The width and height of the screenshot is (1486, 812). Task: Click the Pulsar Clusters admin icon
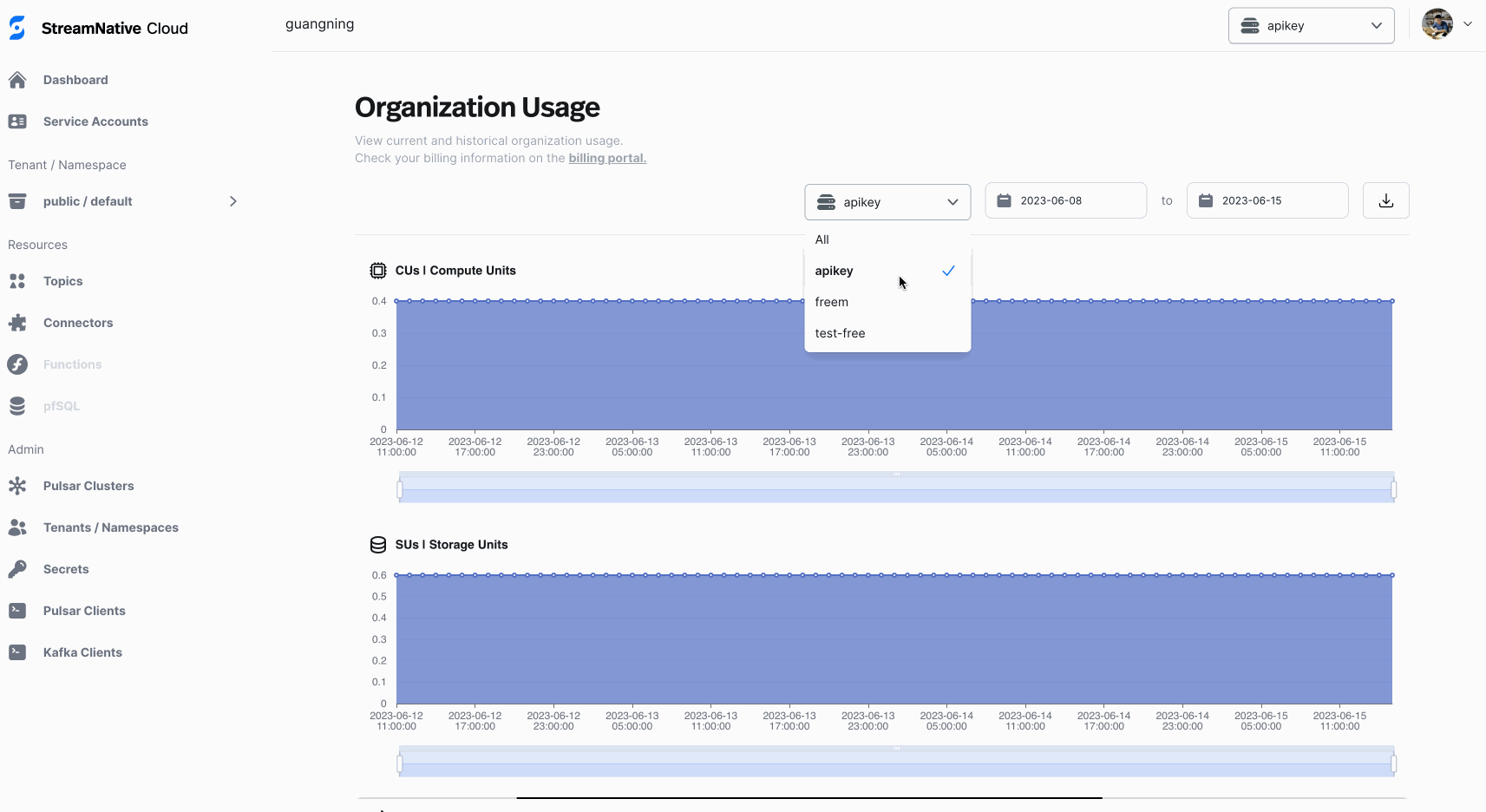click(x=17, y=485)
